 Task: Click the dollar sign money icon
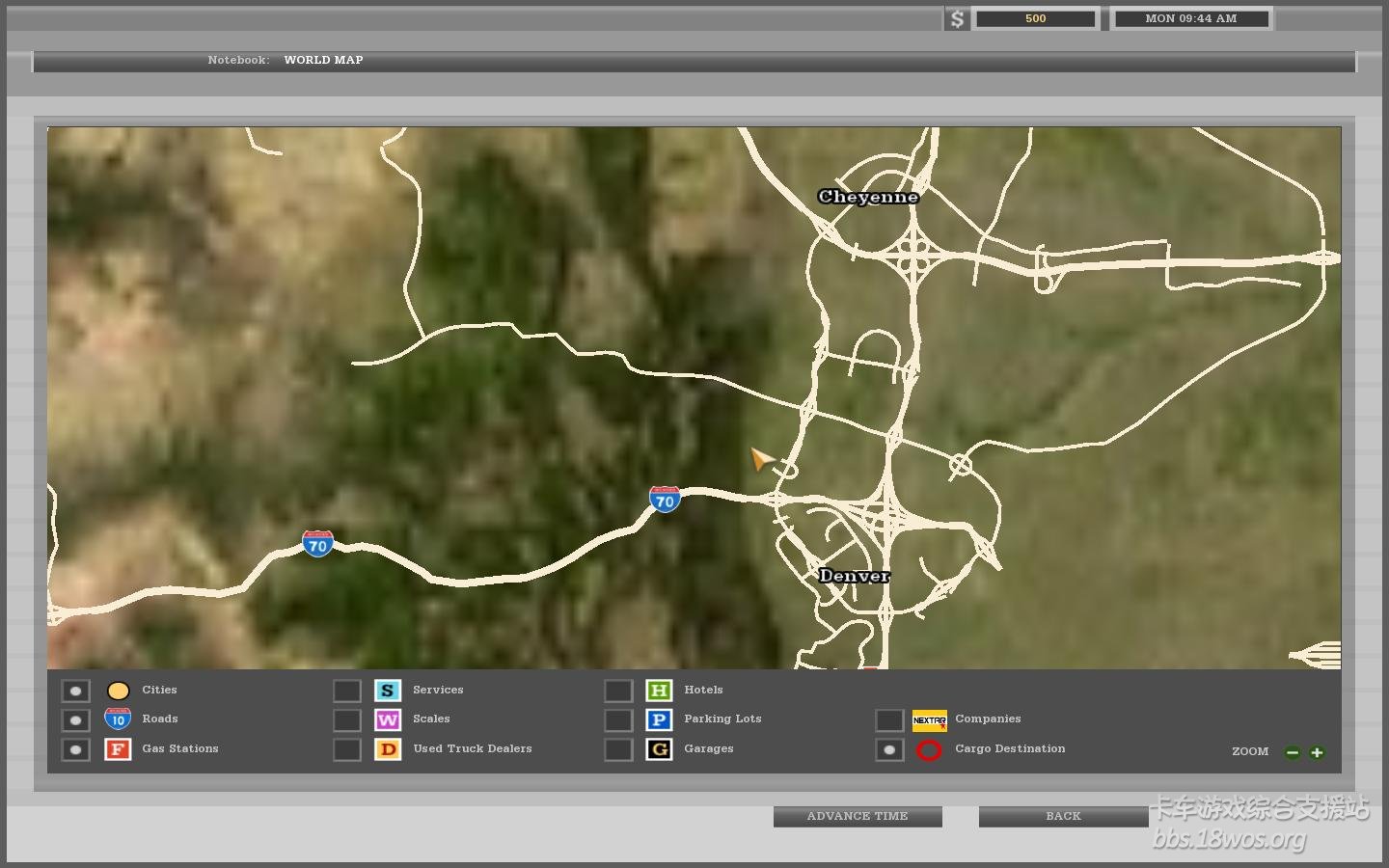957,19
